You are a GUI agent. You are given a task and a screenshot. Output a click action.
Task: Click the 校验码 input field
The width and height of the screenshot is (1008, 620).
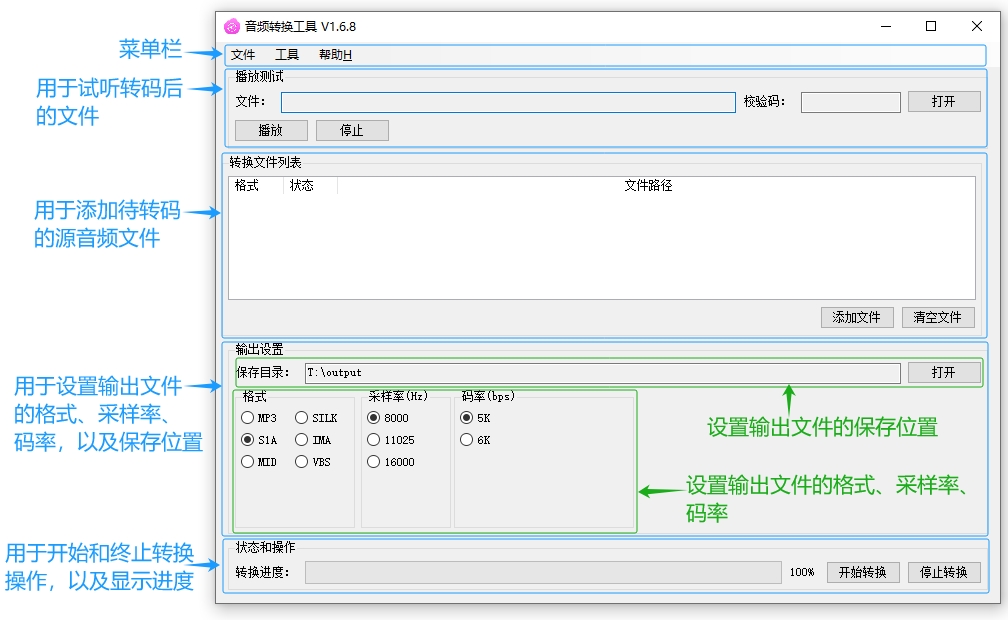[850, 102]
